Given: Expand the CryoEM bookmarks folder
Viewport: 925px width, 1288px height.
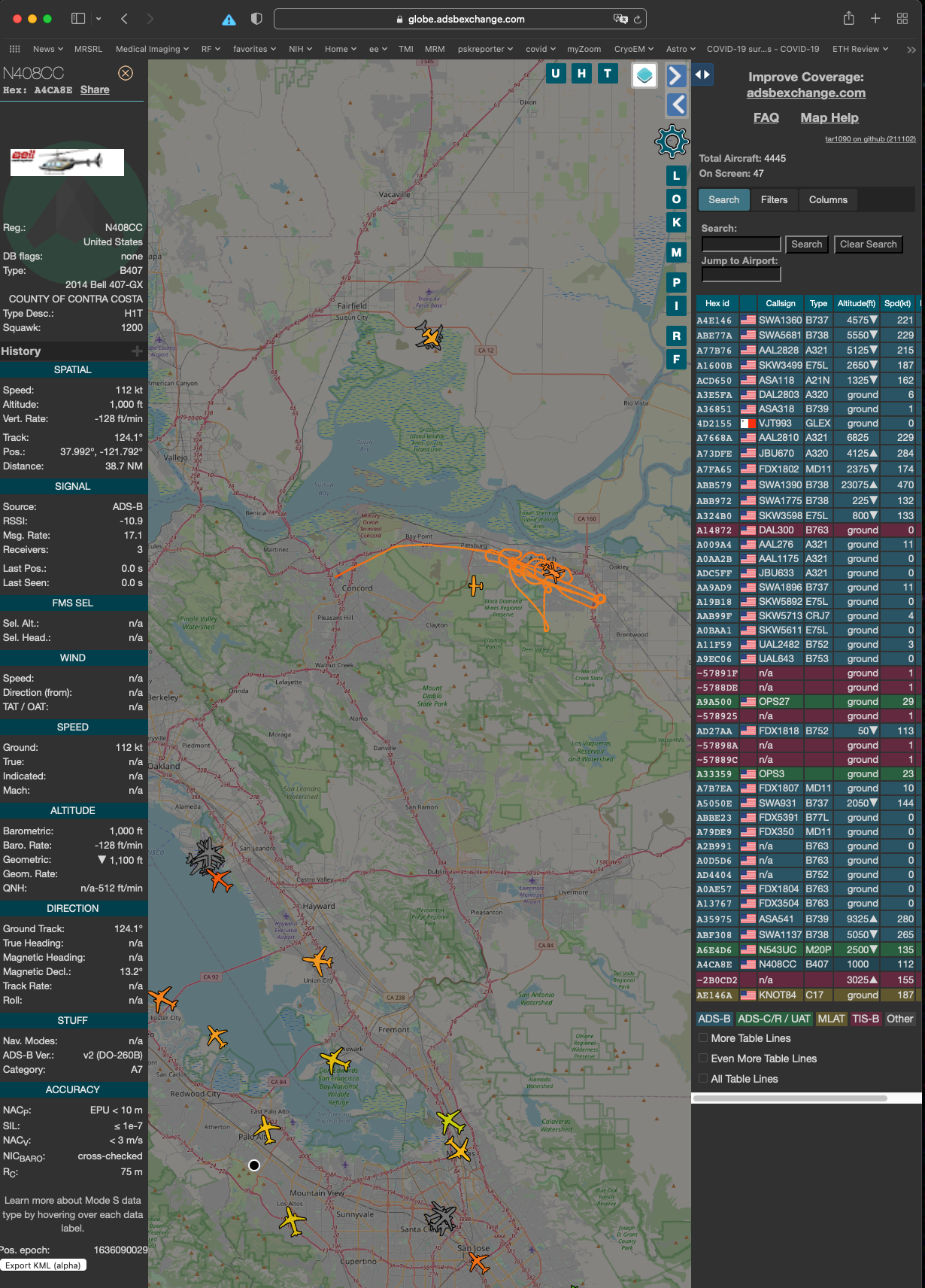Looking at the screenshot, I should click(633, 49).
